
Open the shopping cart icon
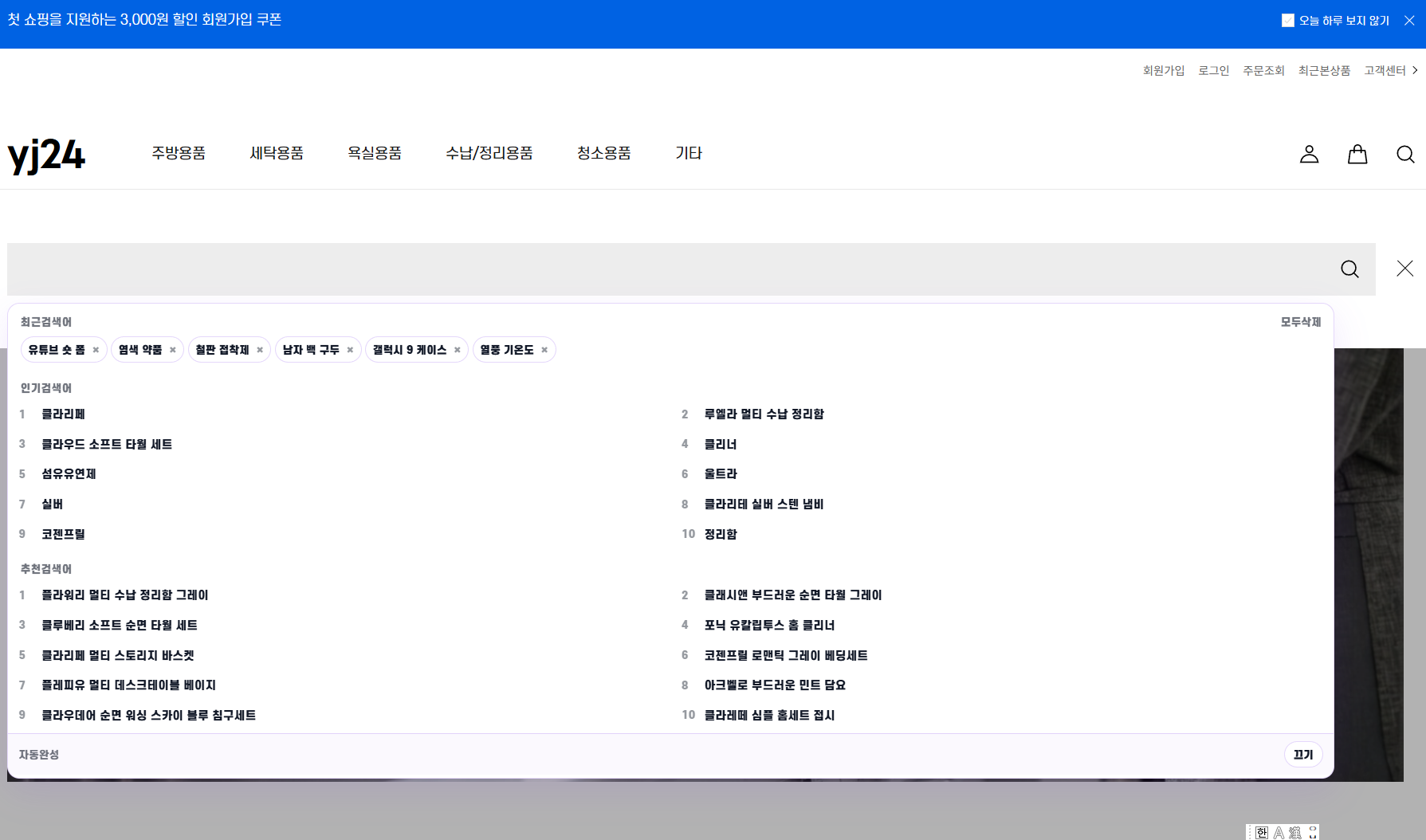tap(1357, 154)
